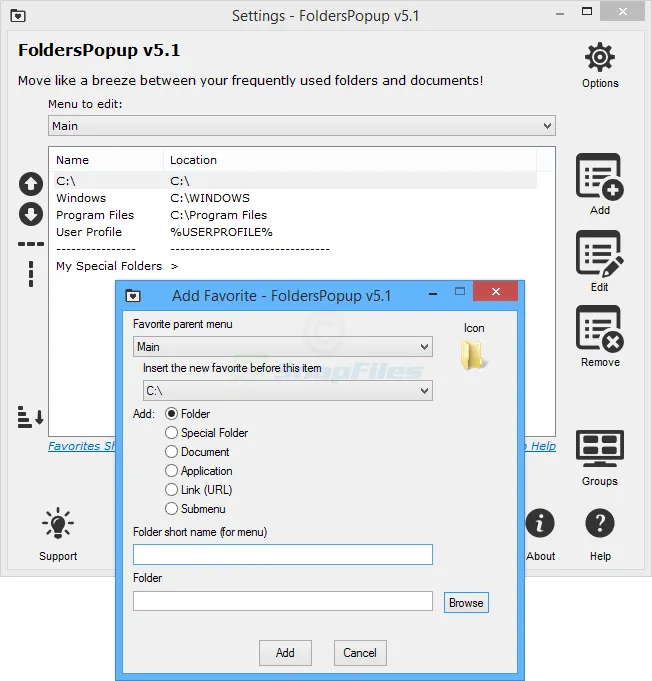Open the insert-before-item dropdown showing C:\

click(x=288, y=390)
